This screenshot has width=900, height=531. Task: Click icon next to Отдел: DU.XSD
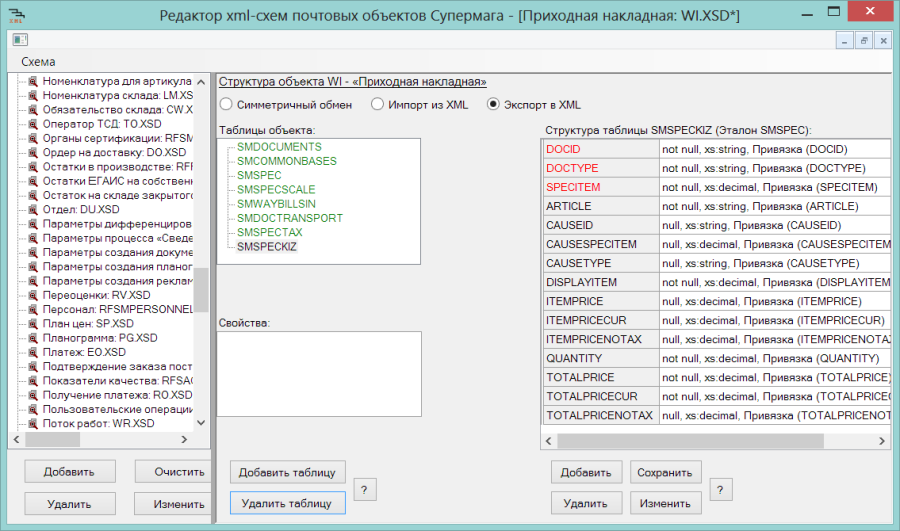click(33, 210)
